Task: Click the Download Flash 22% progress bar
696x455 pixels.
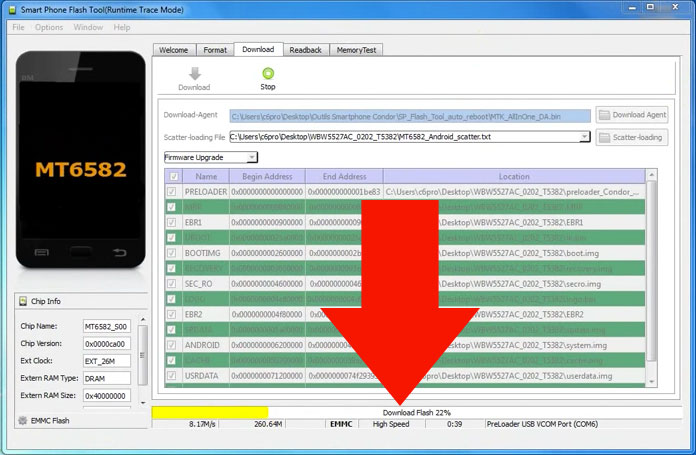Action: pos(417,412)
